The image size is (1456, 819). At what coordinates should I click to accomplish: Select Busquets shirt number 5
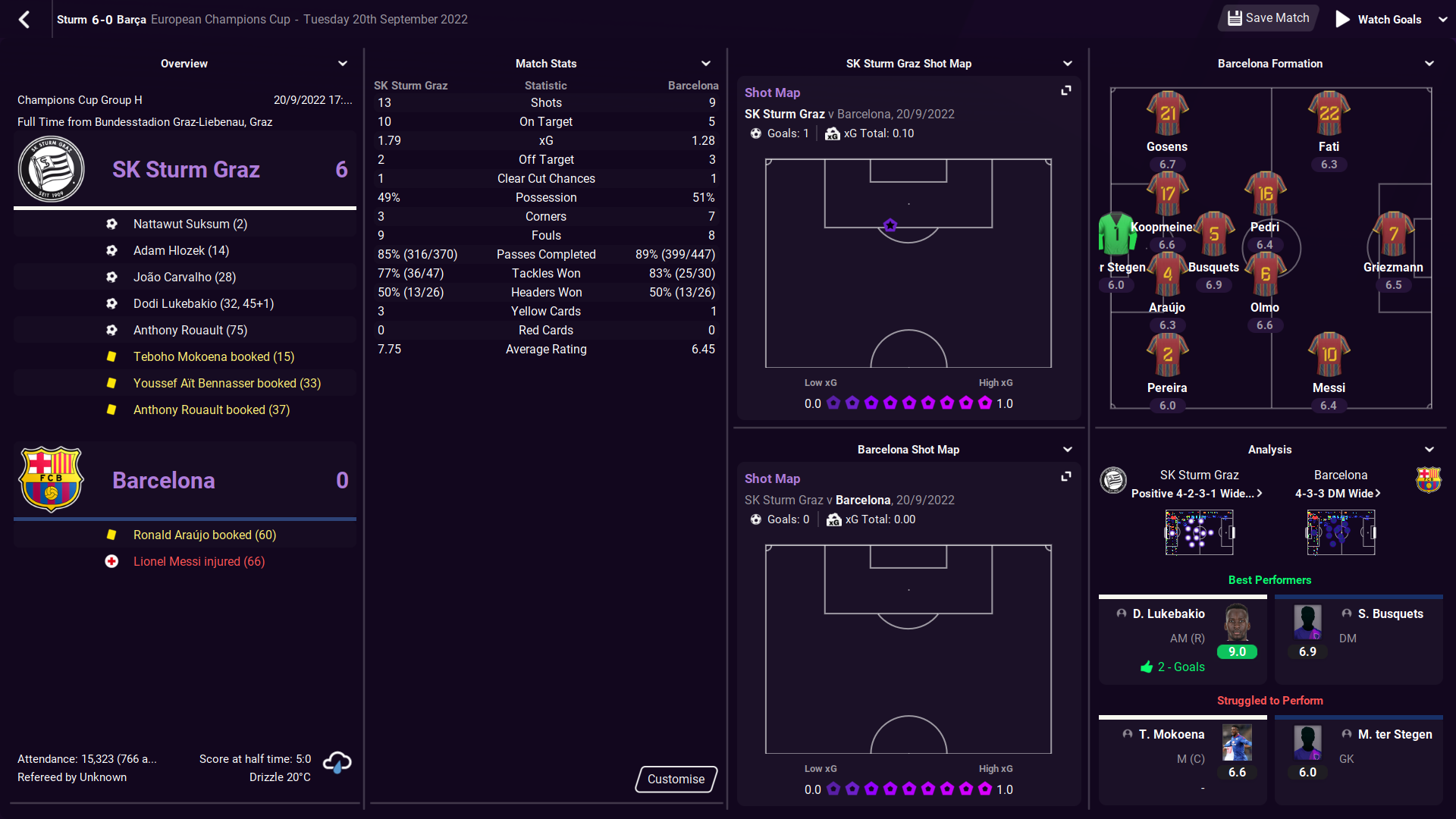coord(1214,234)
